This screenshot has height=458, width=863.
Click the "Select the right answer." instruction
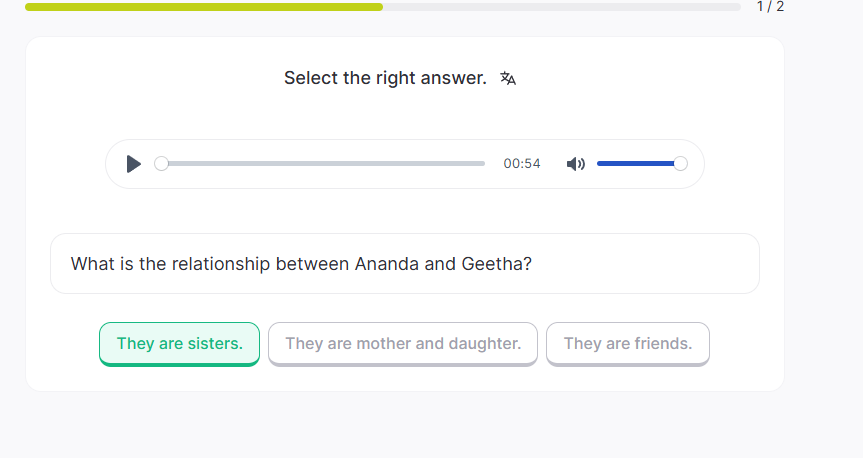[x=385, y=78]
